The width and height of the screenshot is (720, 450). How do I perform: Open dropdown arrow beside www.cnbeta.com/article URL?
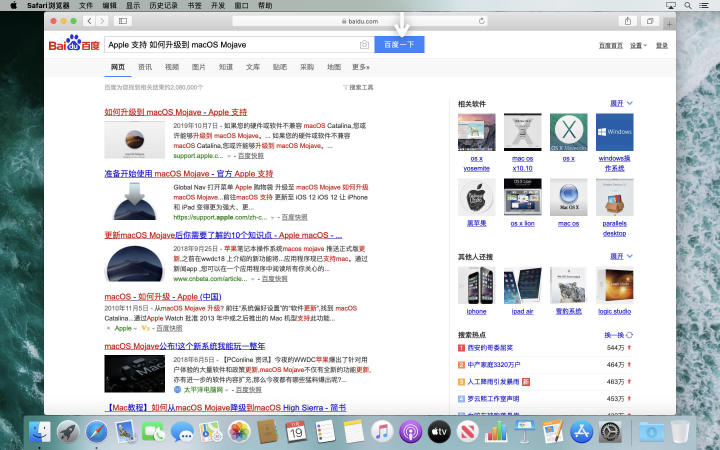[x=252, y=279]
